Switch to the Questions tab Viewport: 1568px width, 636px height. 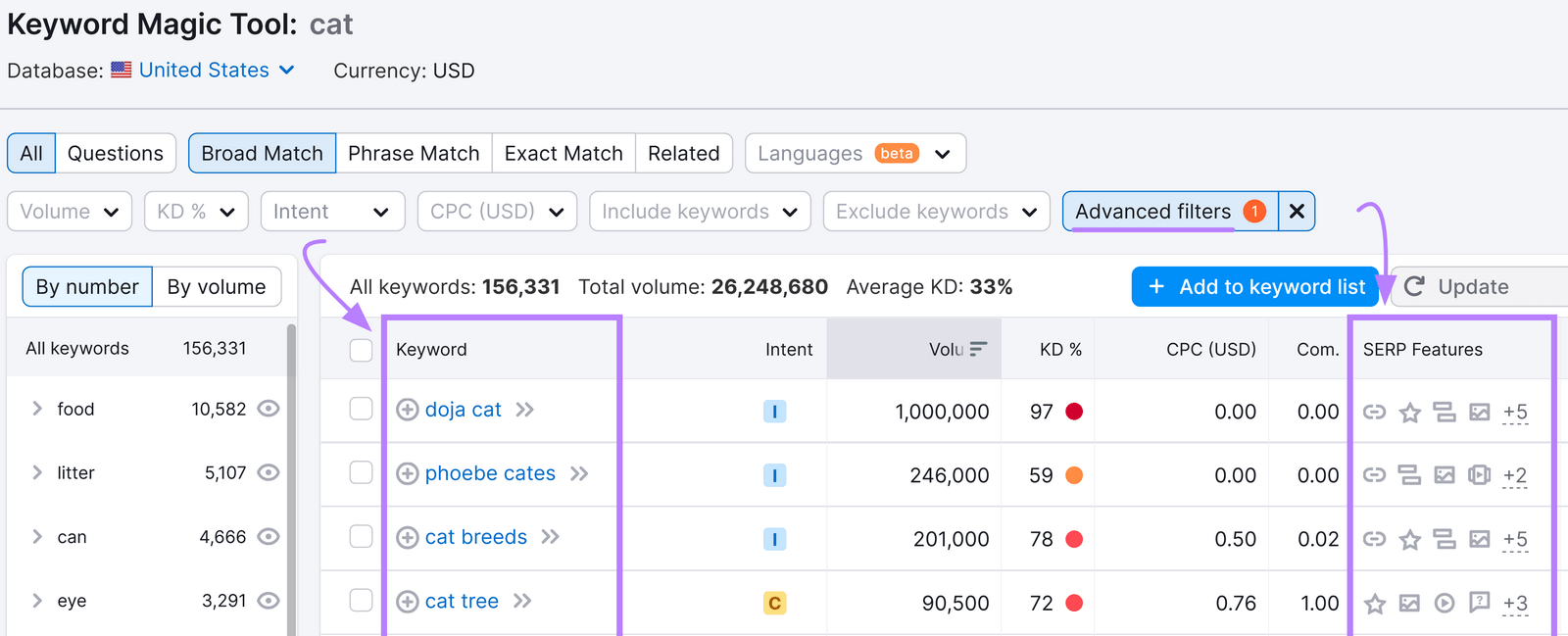click(115, 154)
